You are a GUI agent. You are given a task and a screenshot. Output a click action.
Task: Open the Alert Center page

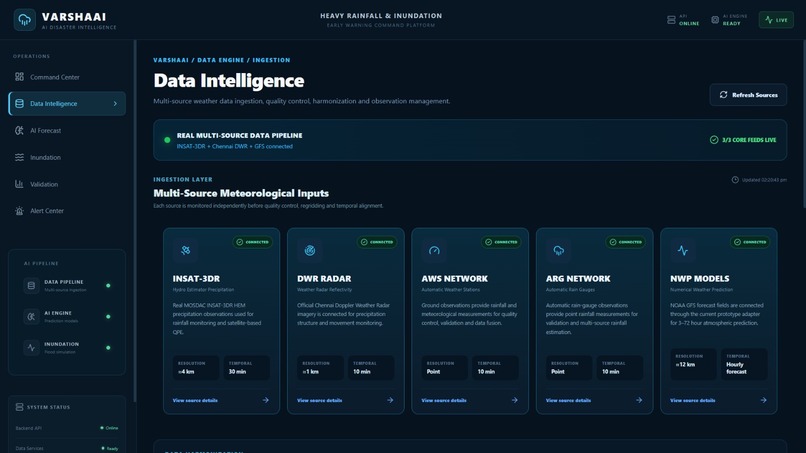pos(67,211)
